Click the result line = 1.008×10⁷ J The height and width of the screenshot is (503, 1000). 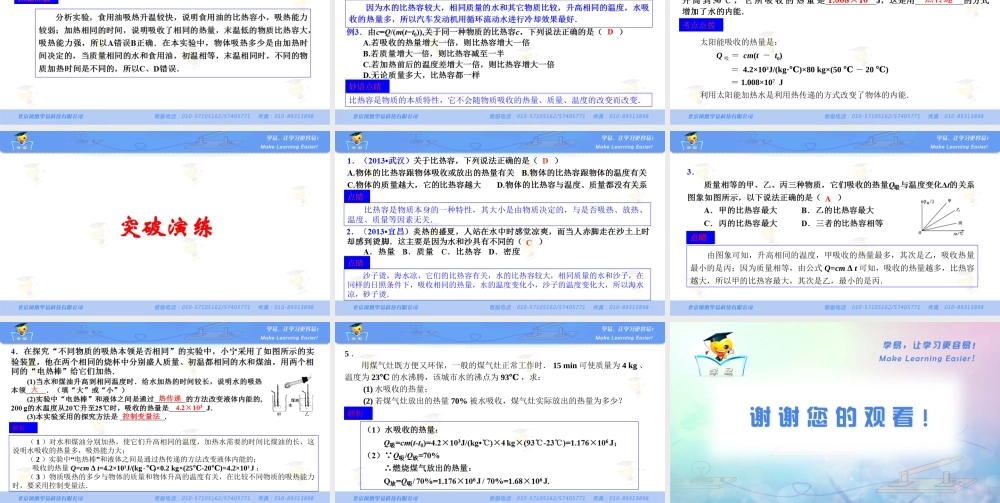(757, 82)
